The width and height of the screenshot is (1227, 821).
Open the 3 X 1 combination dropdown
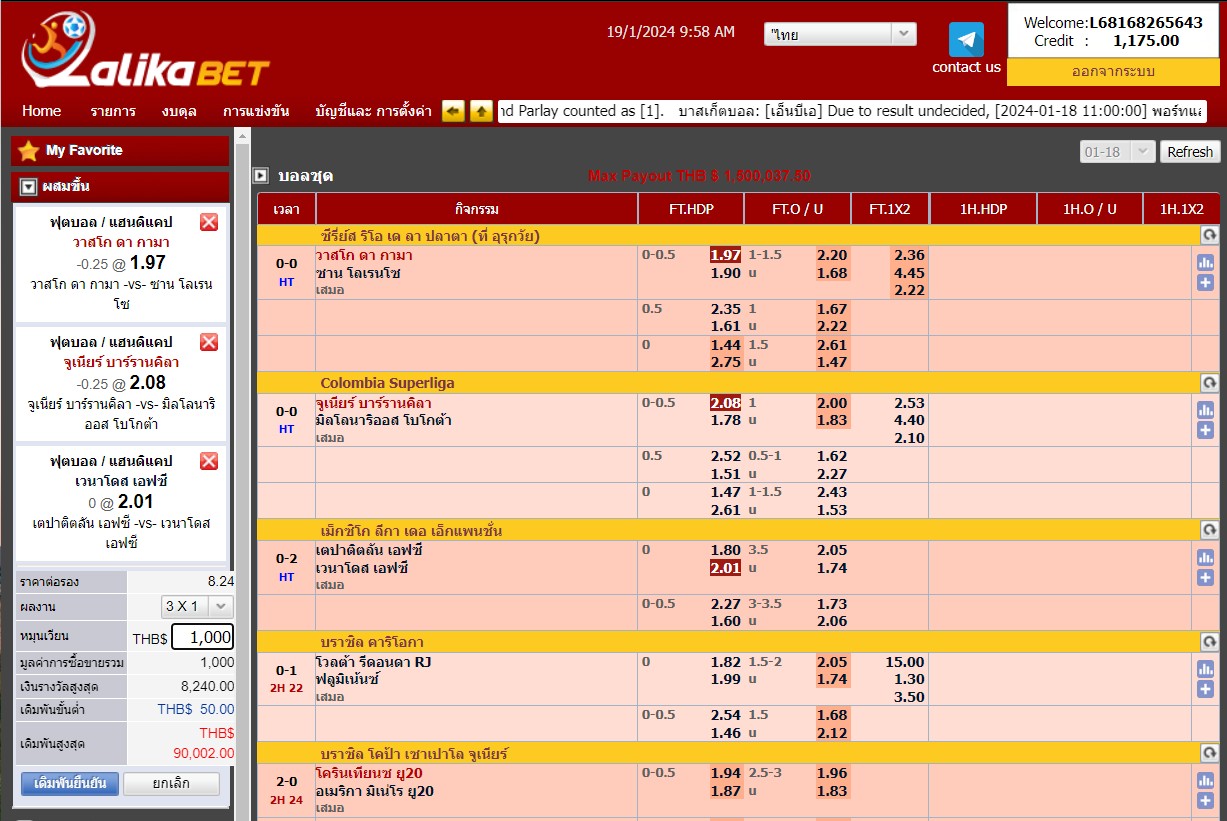(197, 606)
